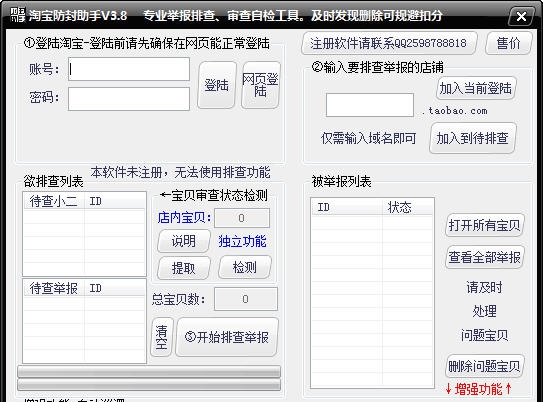Screen dimensions: 543x402
Task: Close the 淘宝防封助手 window
Action: (x=521, y=16)
